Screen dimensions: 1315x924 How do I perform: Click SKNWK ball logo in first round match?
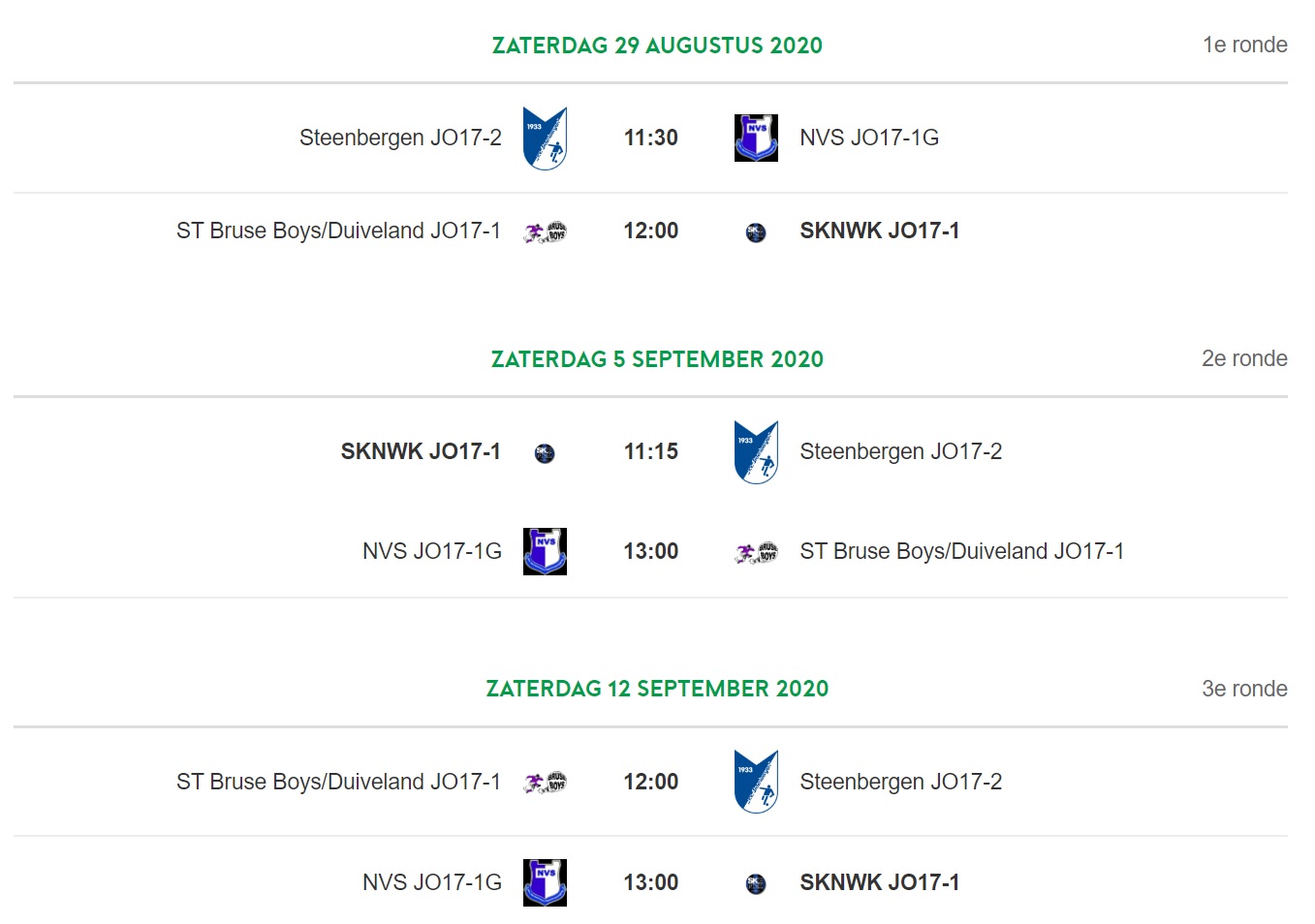(756, 232)
